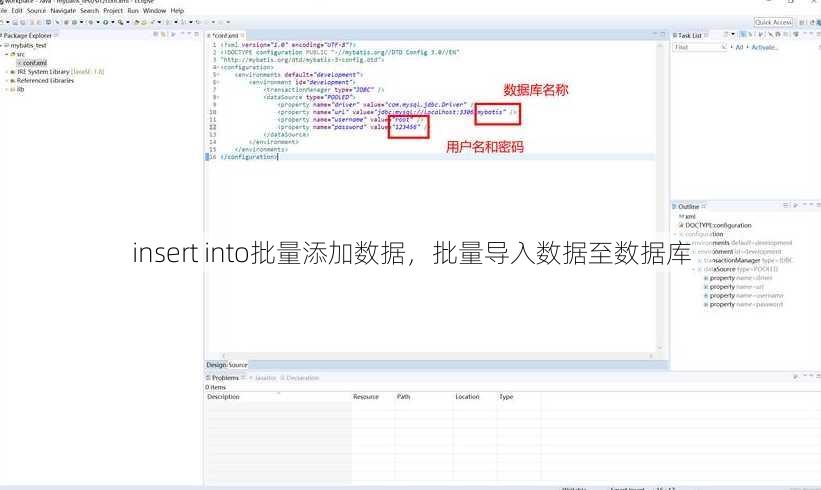Click the New toolbar icon
Screen dimensions: 821x490
(2, 22)
